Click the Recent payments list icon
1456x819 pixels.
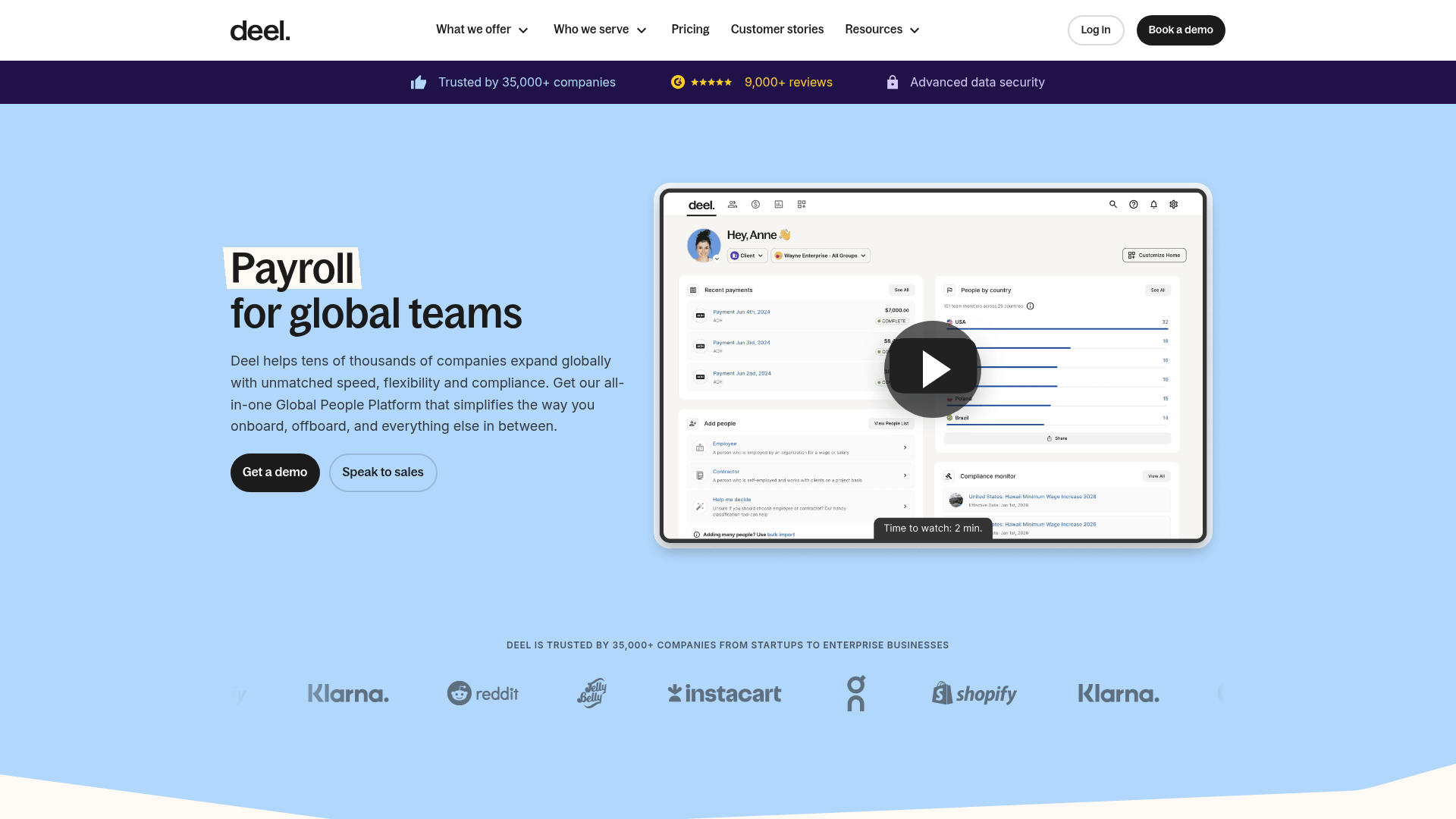(692, 290)
